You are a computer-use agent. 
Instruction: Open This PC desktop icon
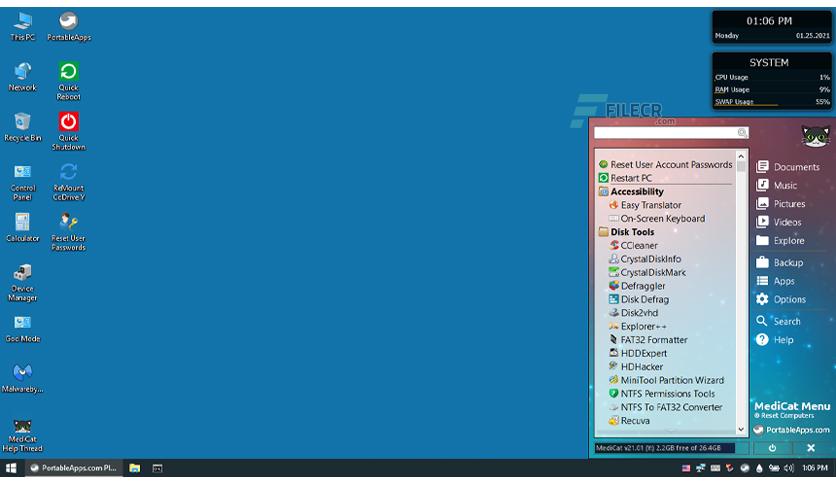click(x=22, y=27)
